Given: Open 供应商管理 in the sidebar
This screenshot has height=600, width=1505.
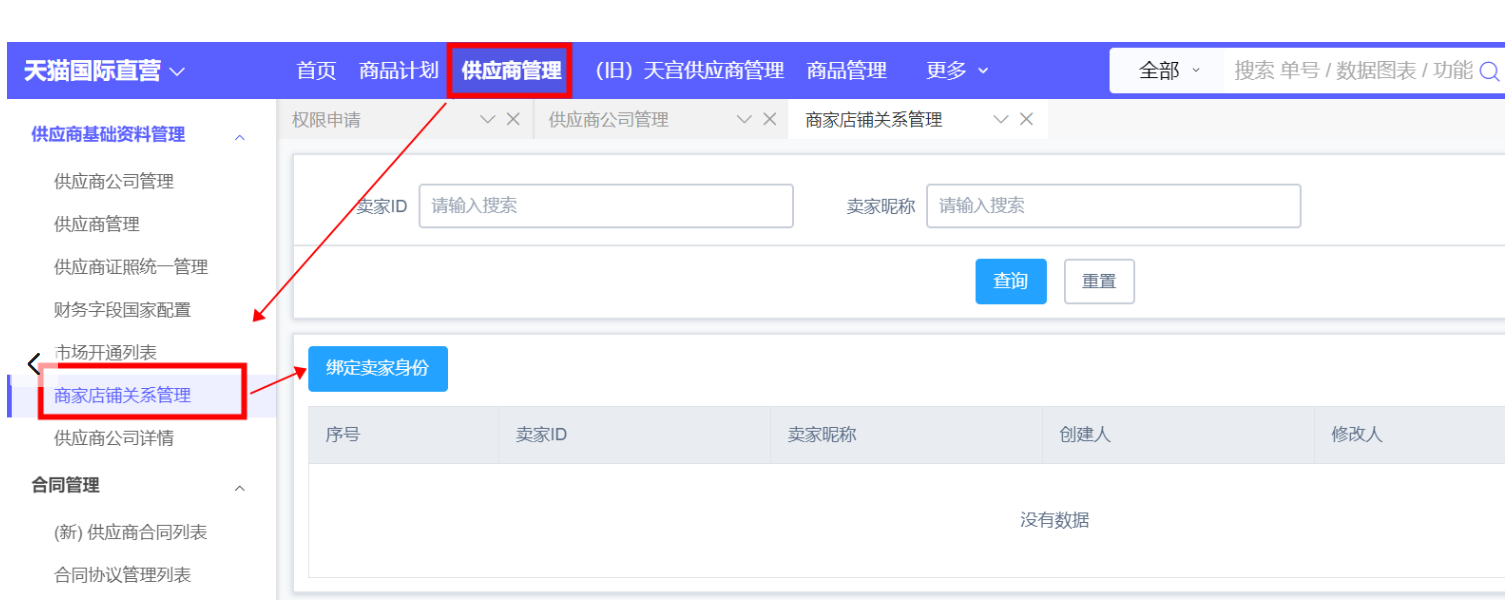Looking at the screenshot, I should (x=97, y=224).
